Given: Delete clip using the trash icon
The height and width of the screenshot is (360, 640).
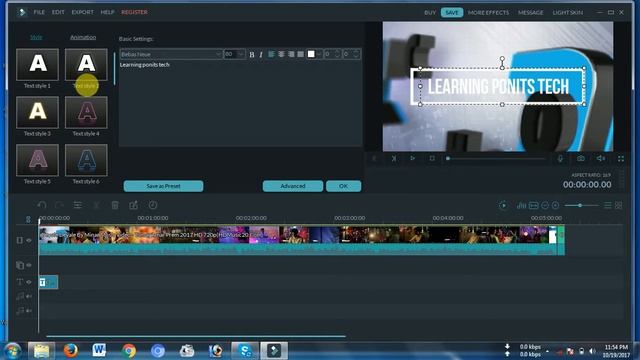Looking at the screenshot, I should 115,205.
